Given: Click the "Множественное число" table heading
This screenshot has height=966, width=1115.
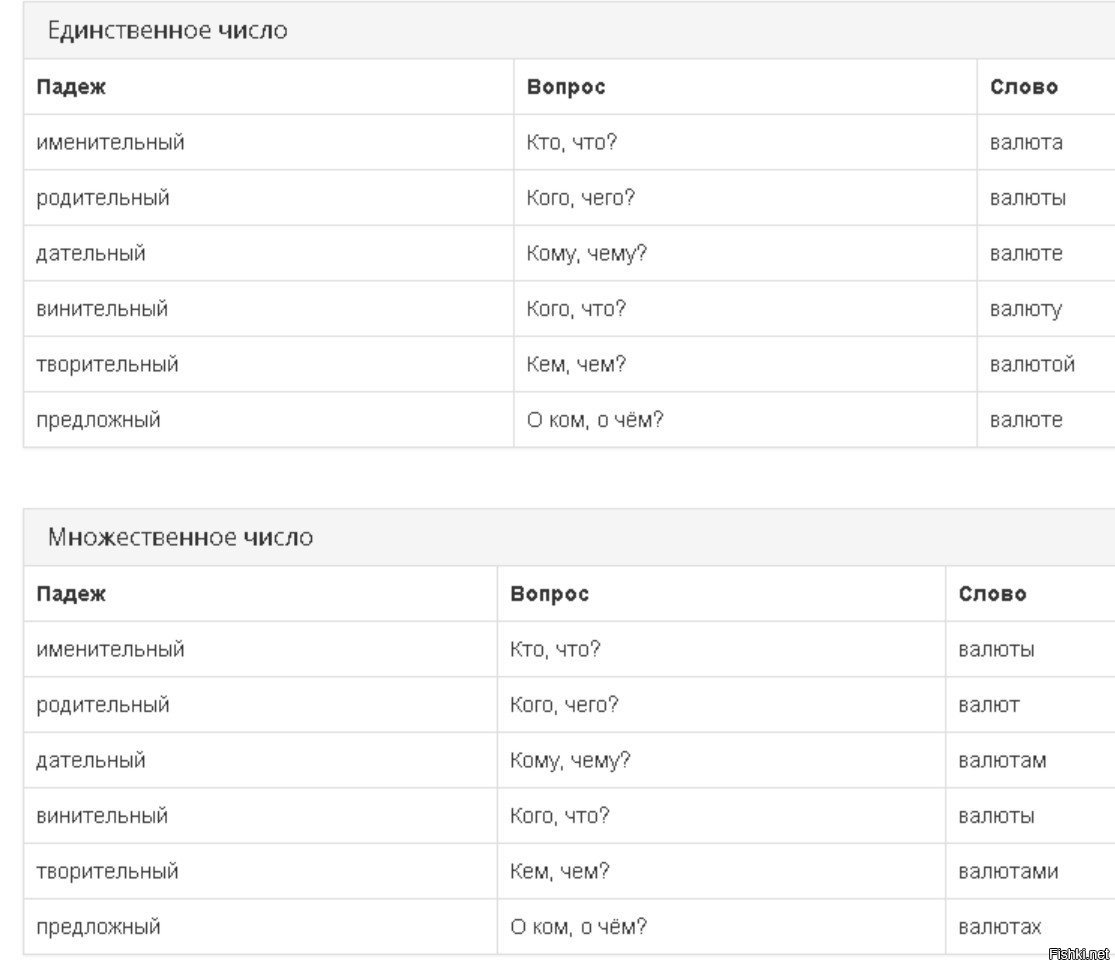Looking at the screenshot, I should [x=180, y=538].
